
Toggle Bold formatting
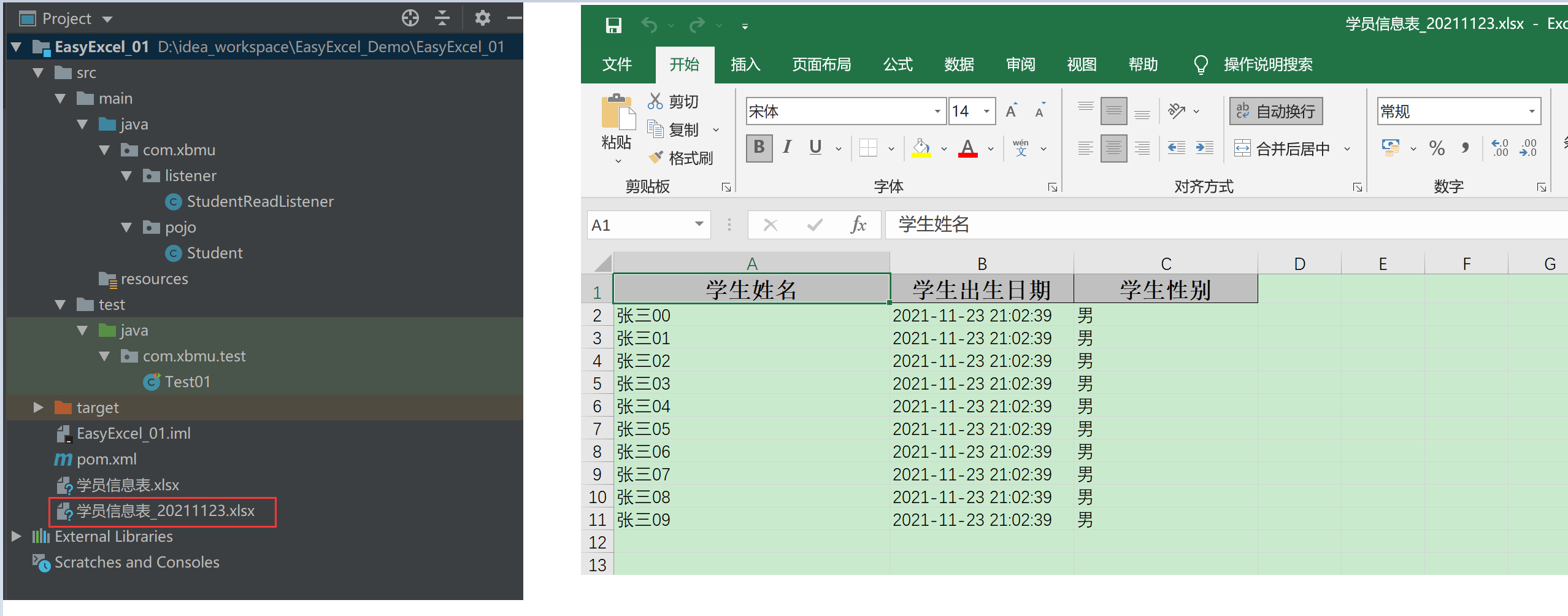(x=759, y=148)
